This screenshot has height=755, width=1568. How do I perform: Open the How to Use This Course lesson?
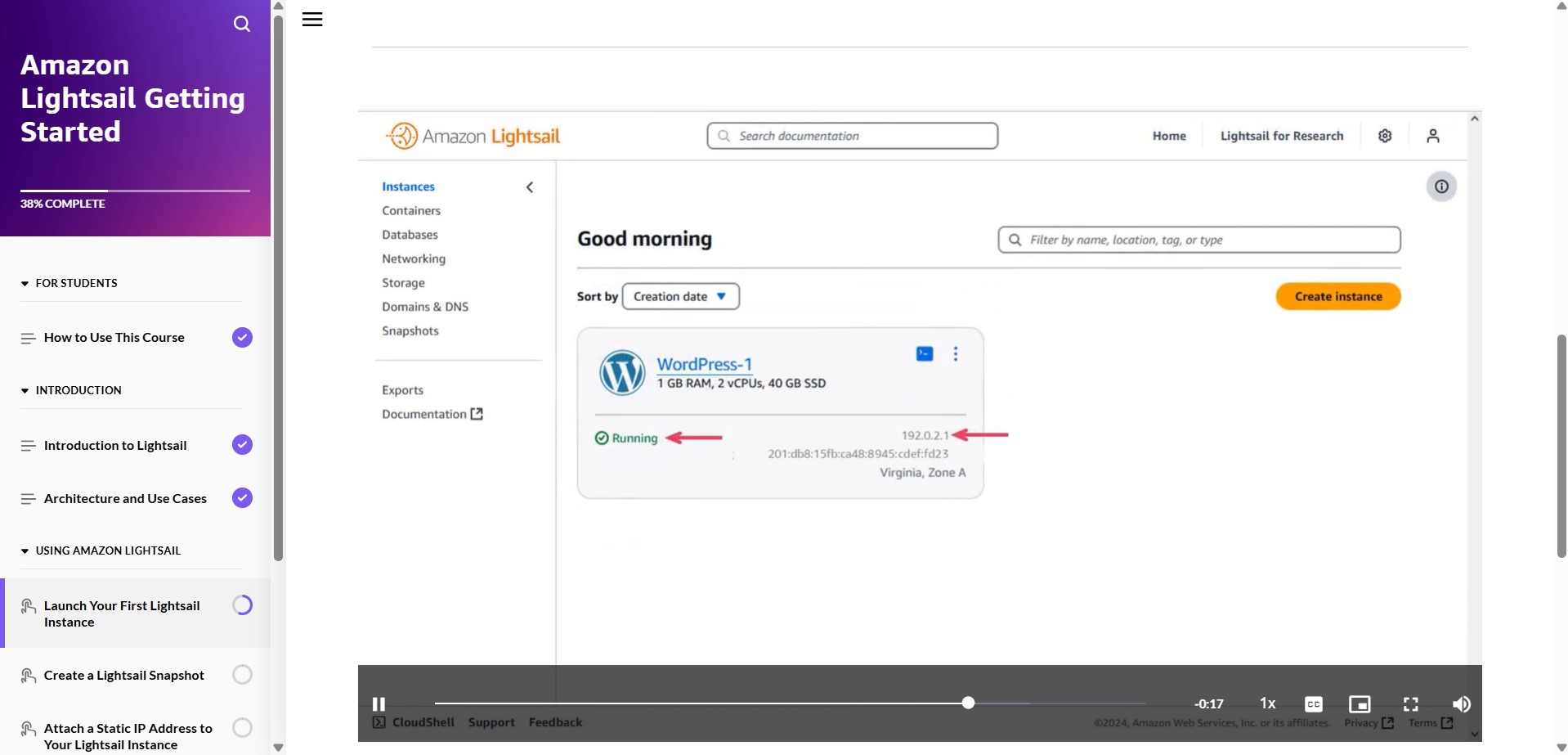(114, 337)
